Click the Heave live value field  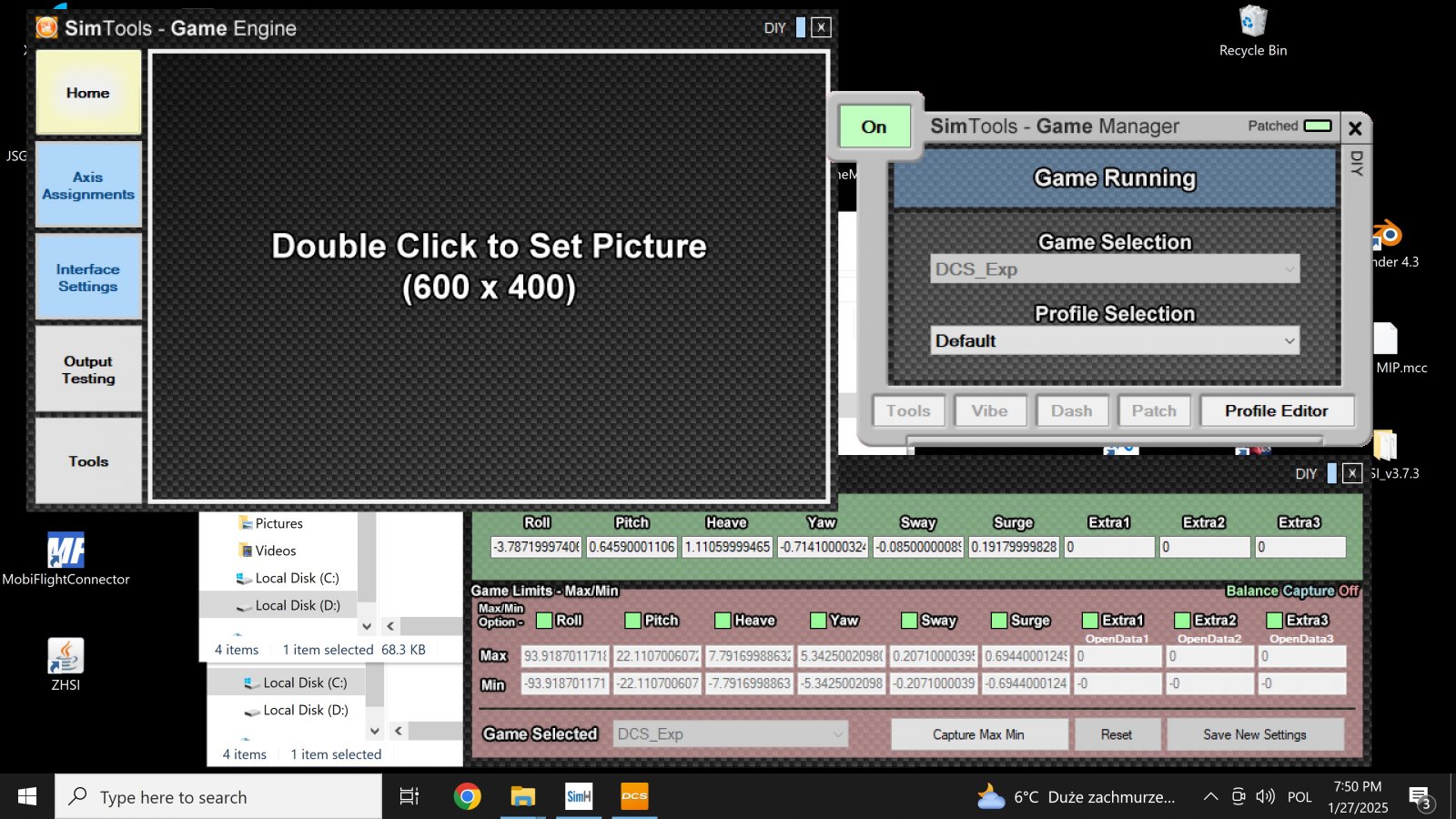727,547
